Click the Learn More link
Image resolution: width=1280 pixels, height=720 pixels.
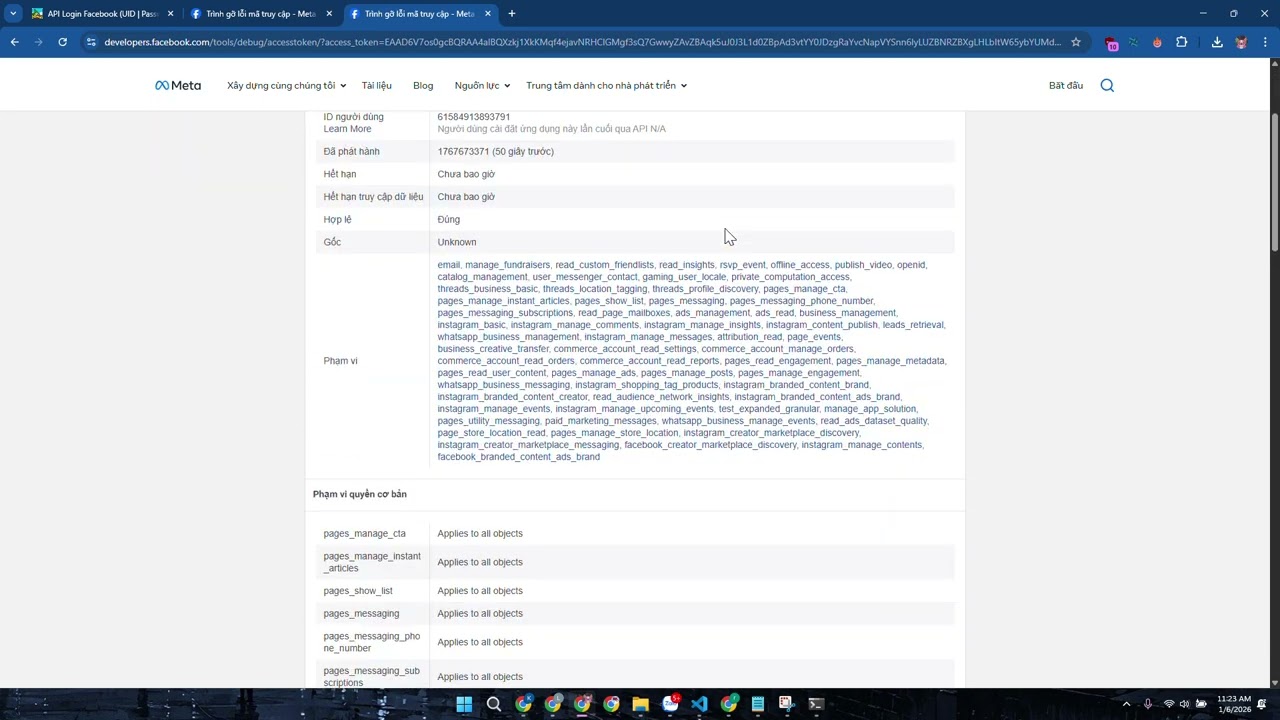347,129
